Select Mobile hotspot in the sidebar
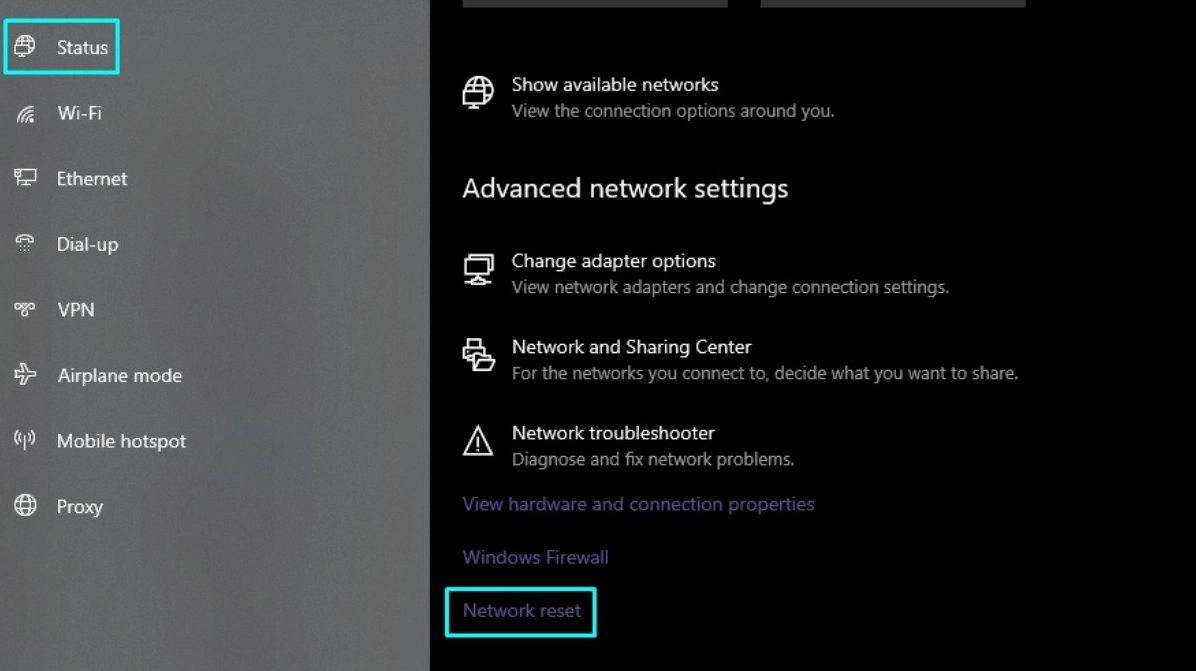 click(121, 441)
